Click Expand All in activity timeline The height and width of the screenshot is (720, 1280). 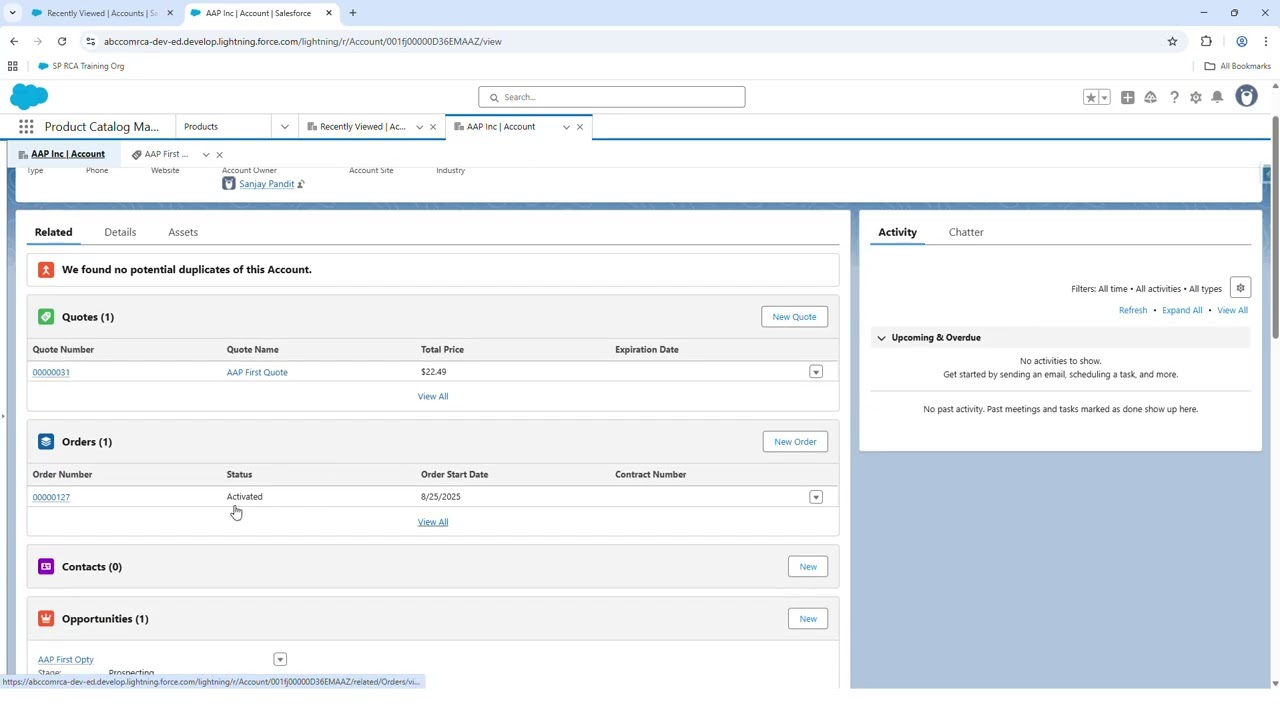(x=1182, y=310)
